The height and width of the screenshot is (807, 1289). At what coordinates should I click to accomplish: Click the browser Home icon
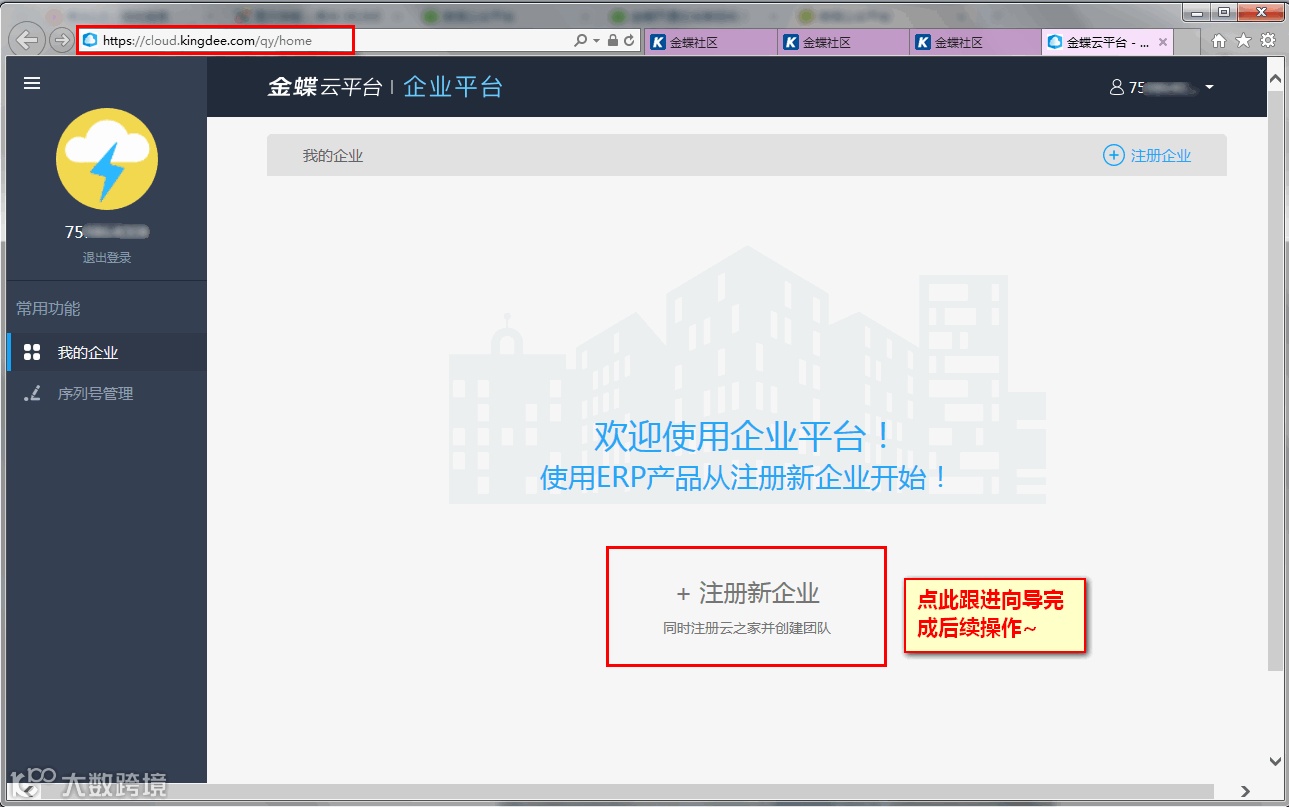tap(1219, 41)
